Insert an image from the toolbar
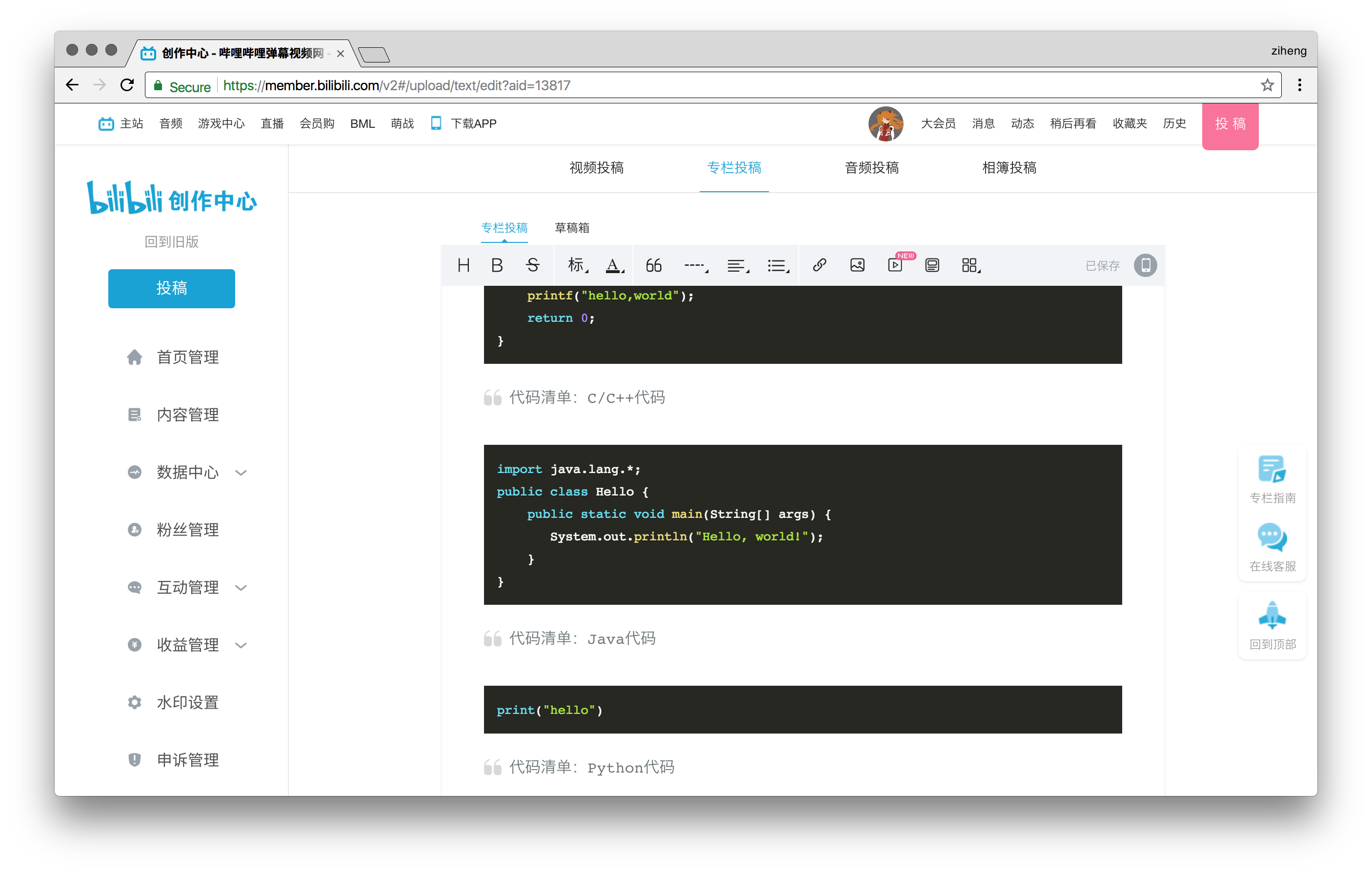 (857, 265)
